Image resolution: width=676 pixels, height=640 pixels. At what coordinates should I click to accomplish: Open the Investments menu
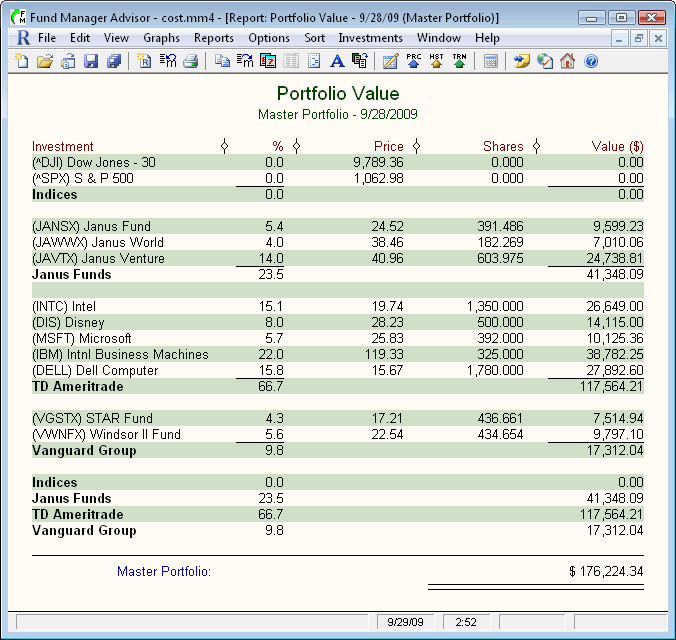click(x=370, y=38)
